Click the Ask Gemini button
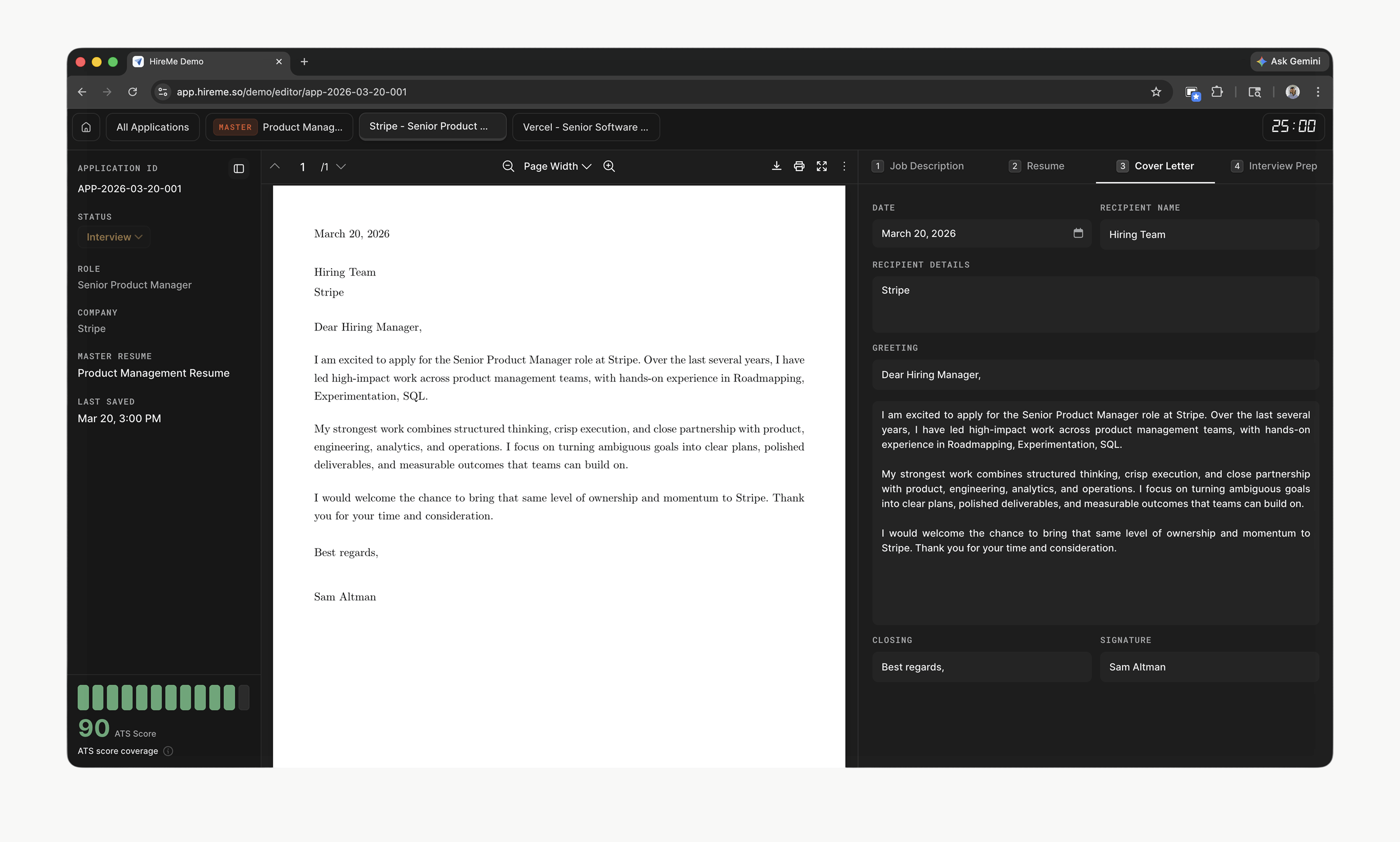 point(1289,61)
